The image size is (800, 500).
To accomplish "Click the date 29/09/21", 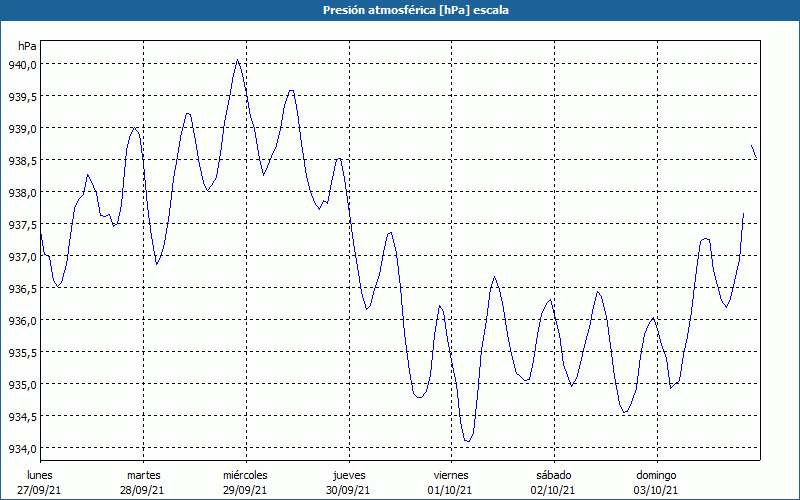I will (x=245, y=490).
